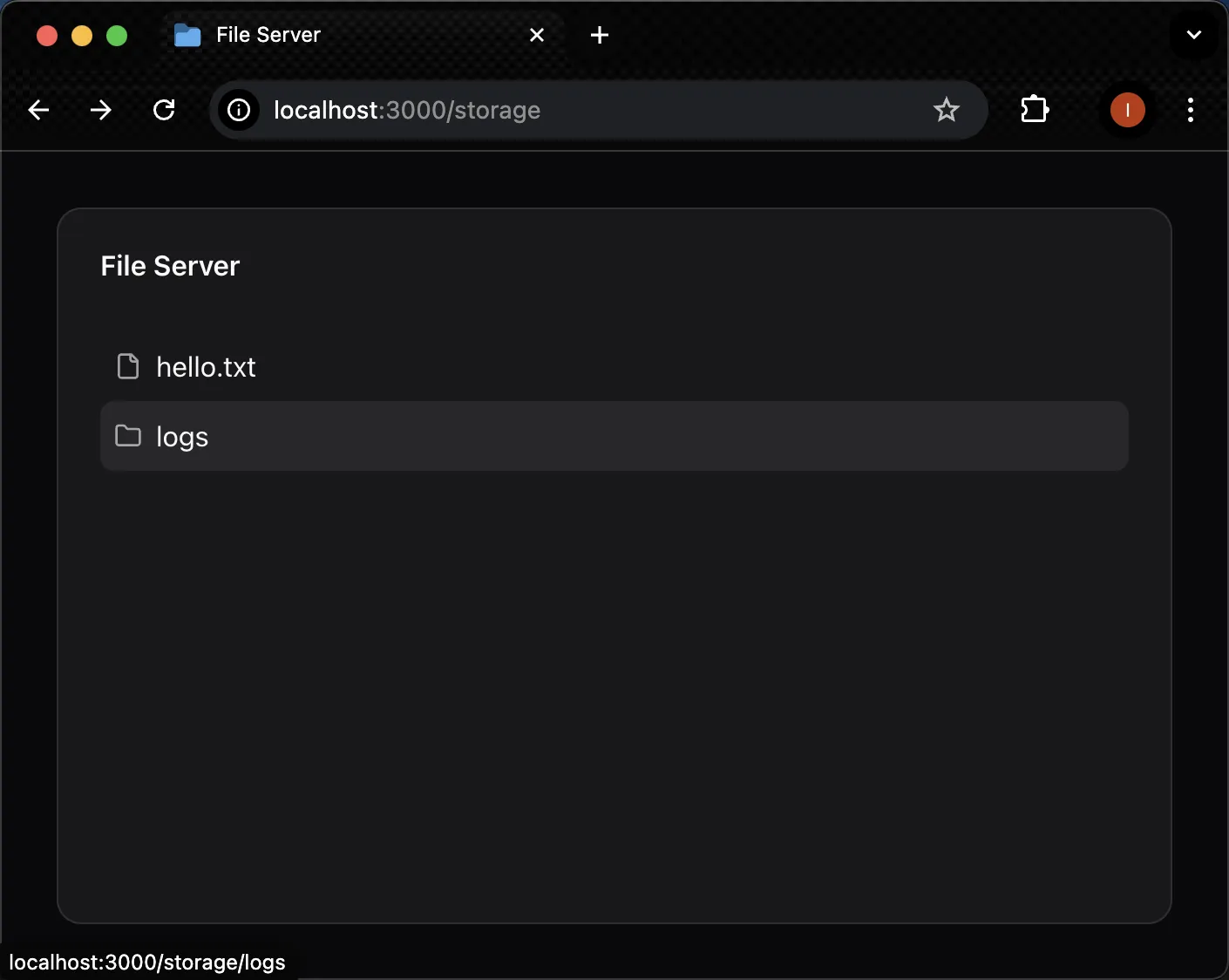The height and width of the screenshot is (980, 1229).
Task: Open the logs folder
Action: point(182,436)
